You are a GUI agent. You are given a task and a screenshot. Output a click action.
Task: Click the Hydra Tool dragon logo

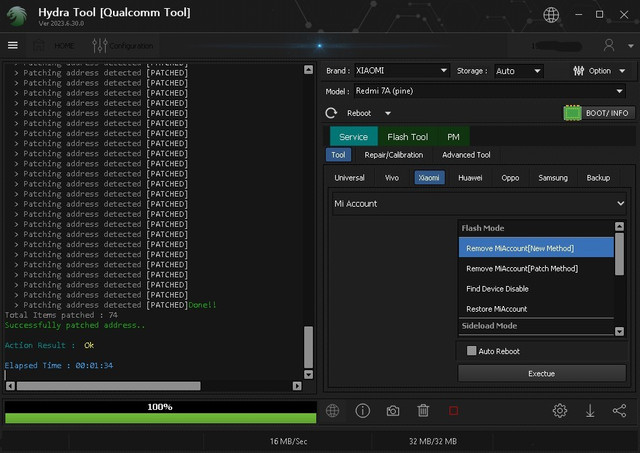17,16
